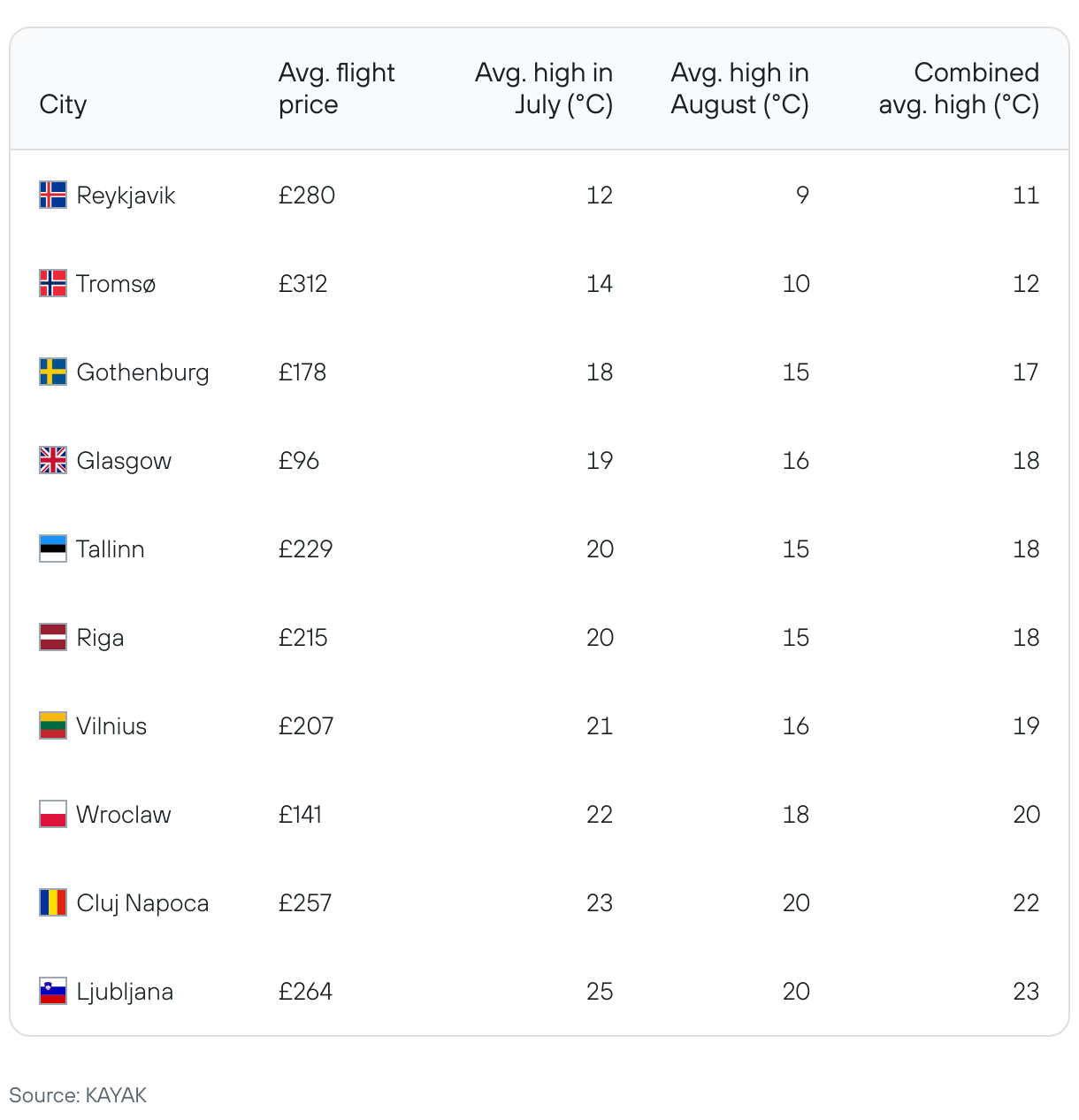
Task: Click the UK flag beside Glasgow
Action: (x=53, y=460)
